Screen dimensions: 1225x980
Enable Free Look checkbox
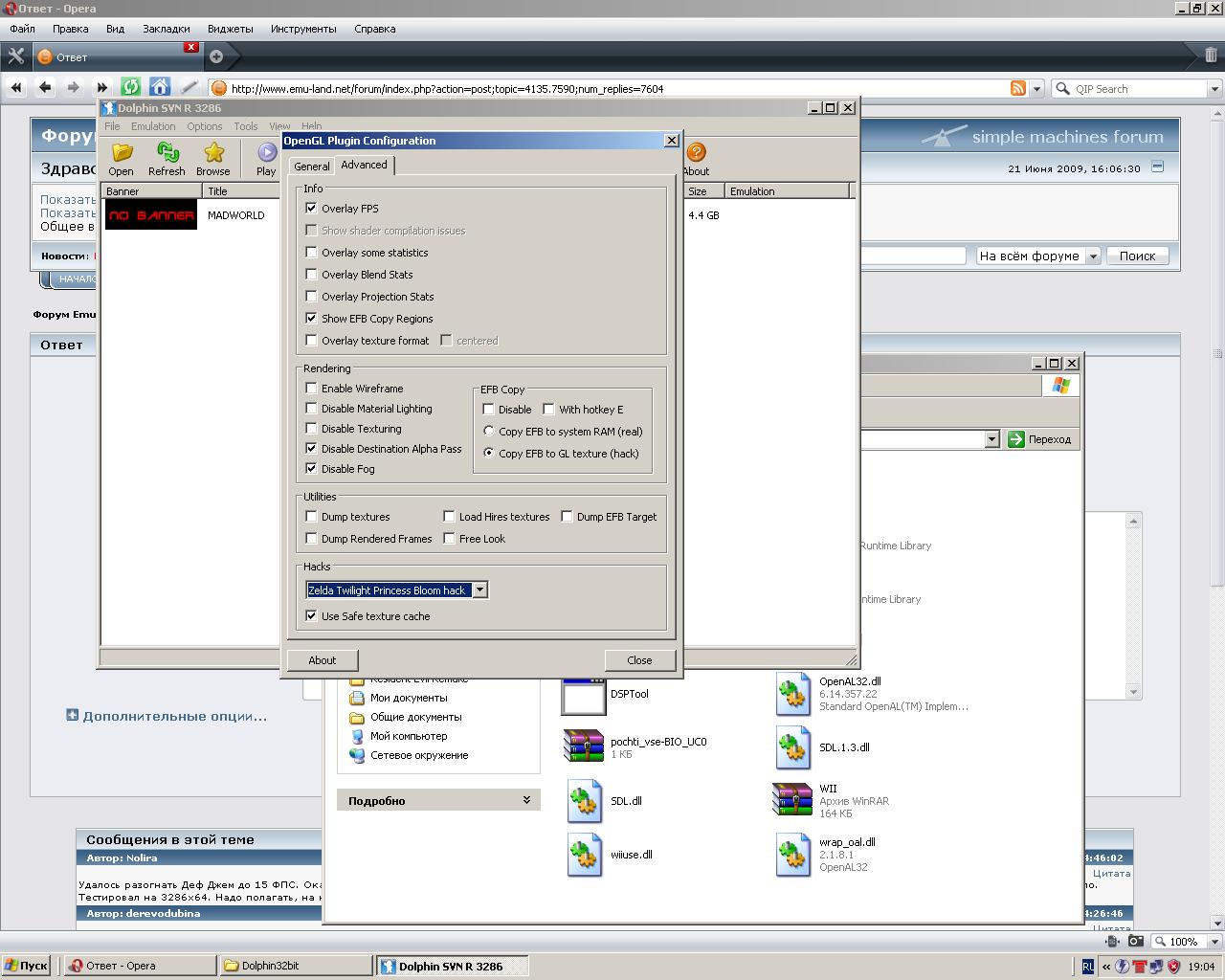pyautogui.click(x=449, y=539)
